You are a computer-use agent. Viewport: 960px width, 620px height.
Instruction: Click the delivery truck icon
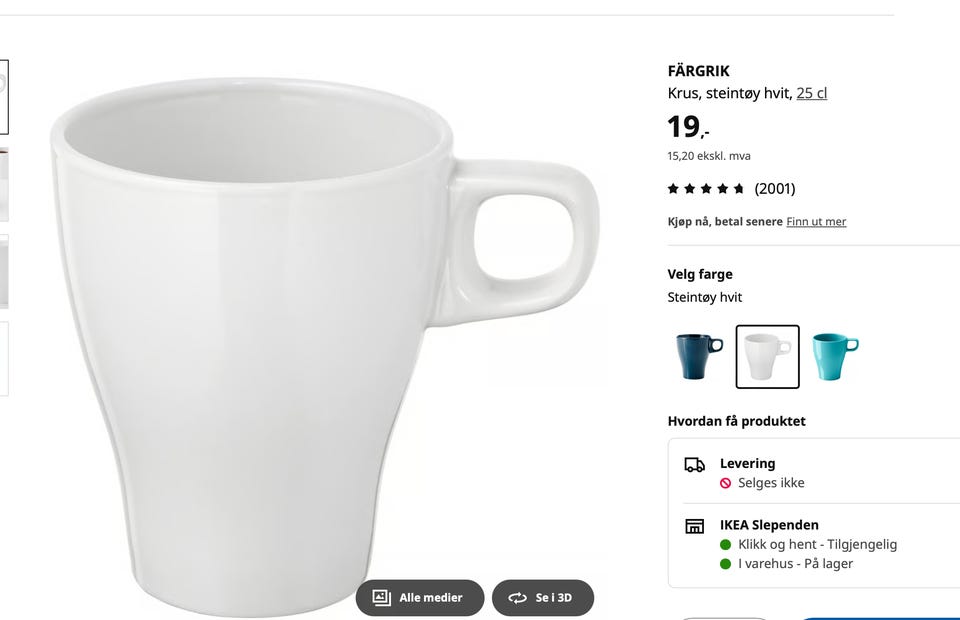694,465
